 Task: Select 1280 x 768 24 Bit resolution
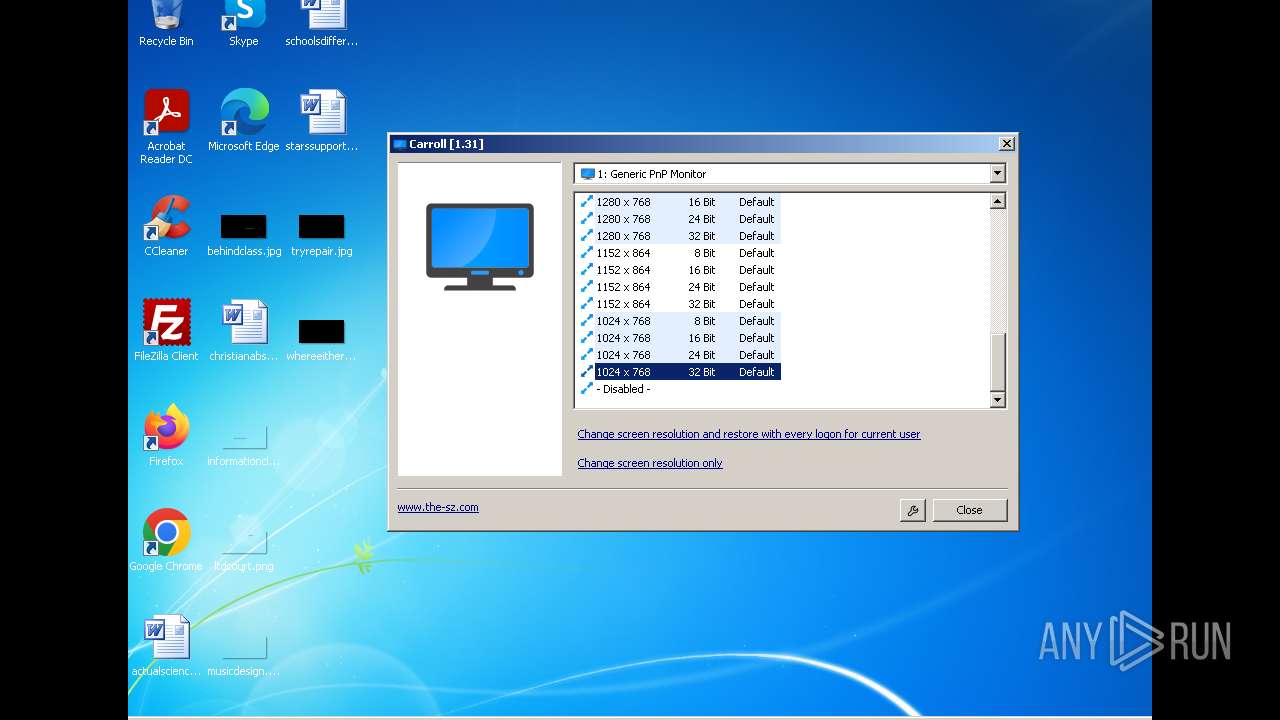(679, 219)
